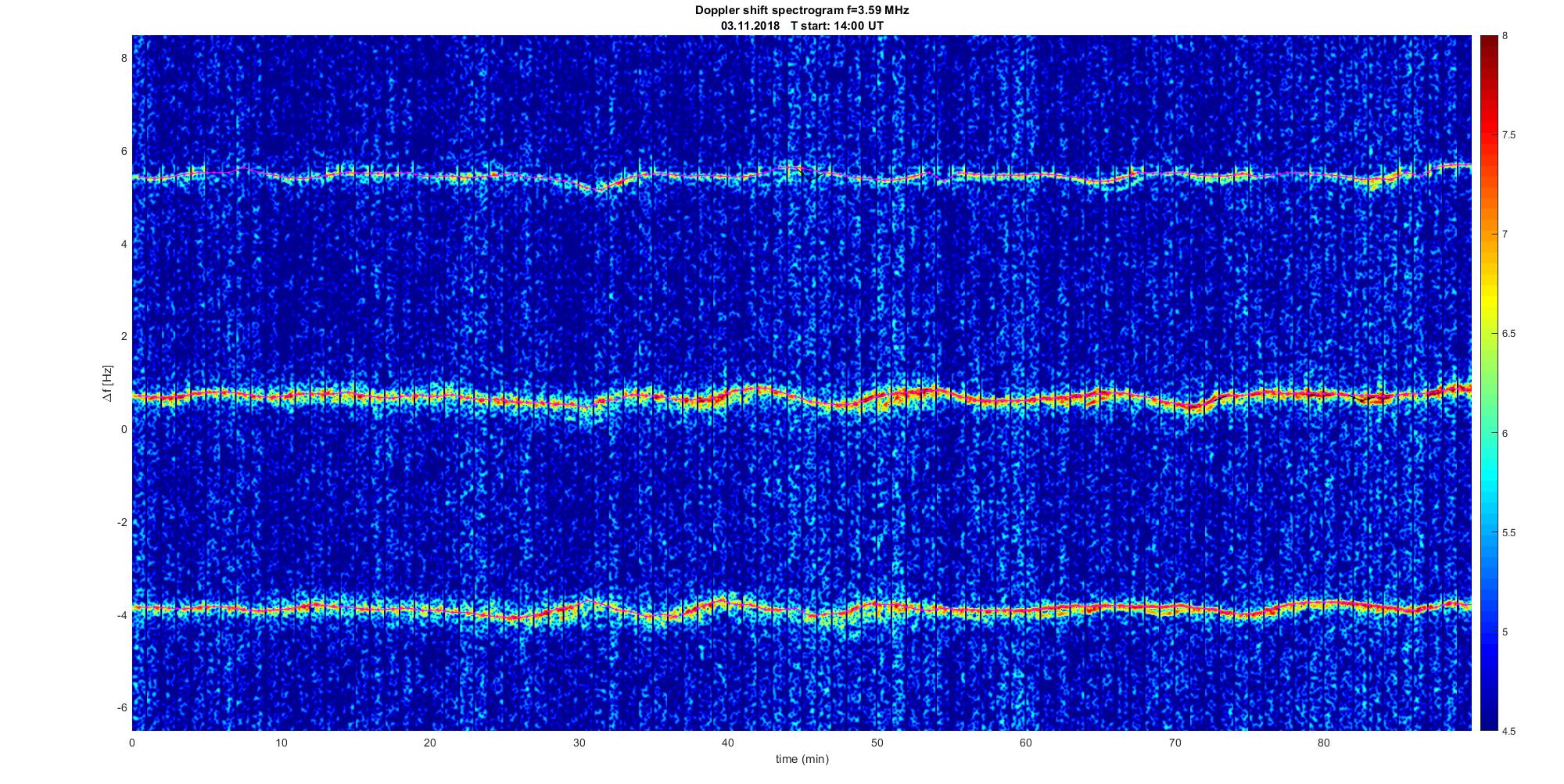This screenshot has height=784, width=1564.
Task: Click y-axis tick label '2'
Action: (x=124, y=336)
